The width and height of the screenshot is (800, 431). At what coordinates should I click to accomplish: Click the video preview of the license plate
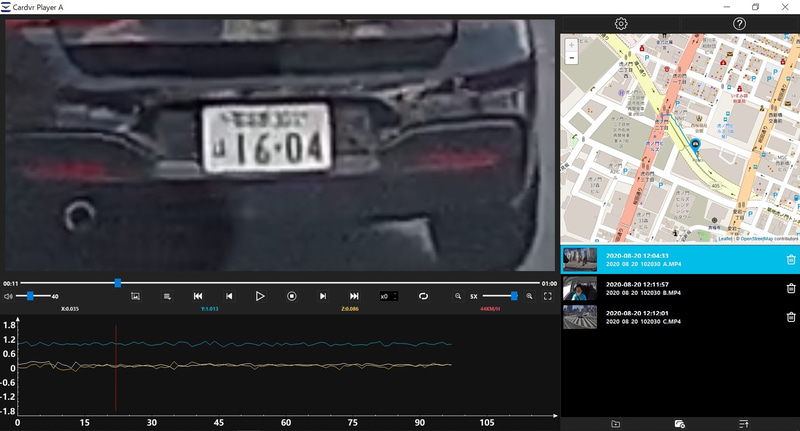(x=280, y=145)
